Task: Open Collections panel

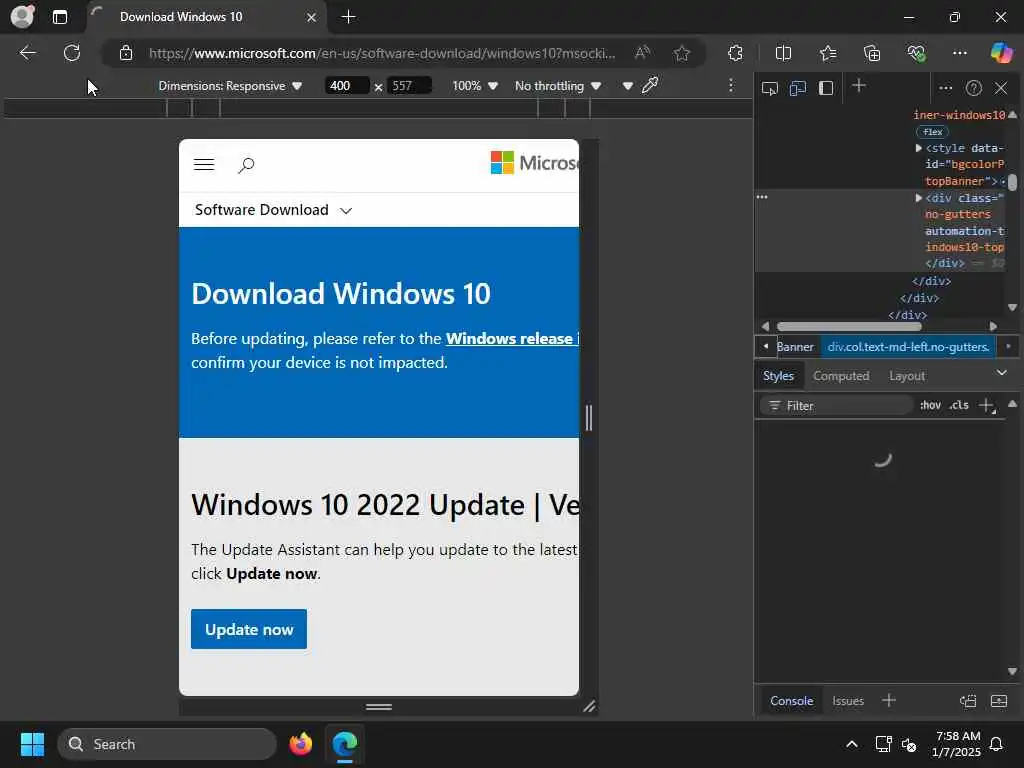Action: [872, 53]
